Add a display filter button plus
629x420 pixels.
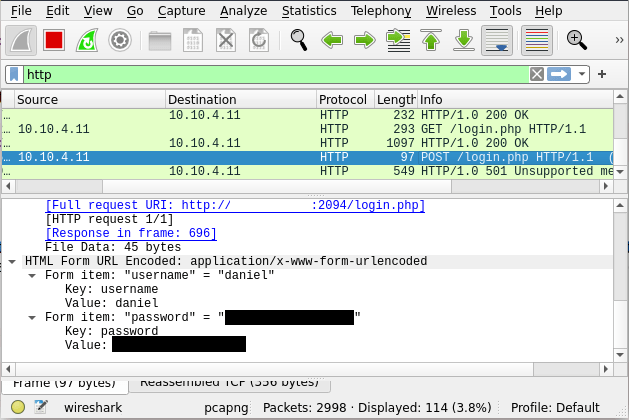coord(602,74)
